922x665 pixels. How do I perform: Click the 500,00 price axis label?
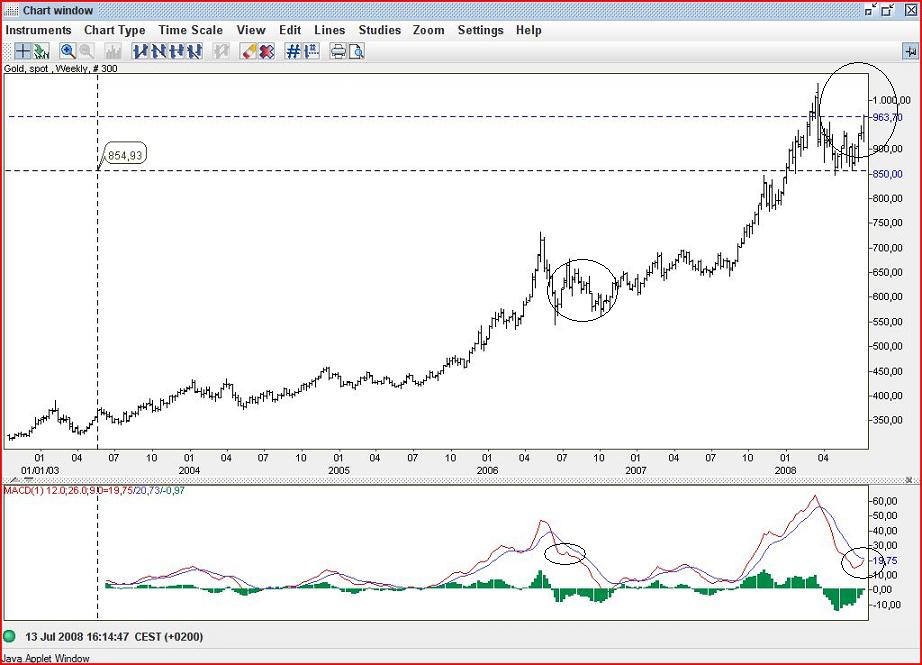tap(887, 346)
